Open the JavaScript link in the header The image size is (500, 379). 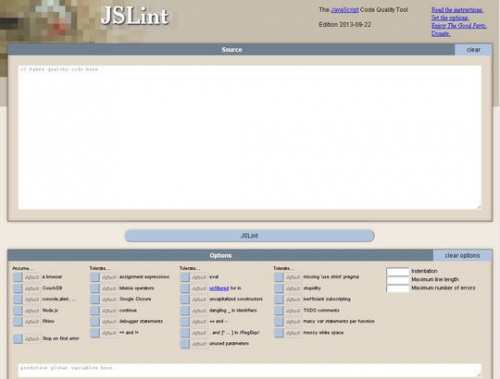(x=345, y=10)
